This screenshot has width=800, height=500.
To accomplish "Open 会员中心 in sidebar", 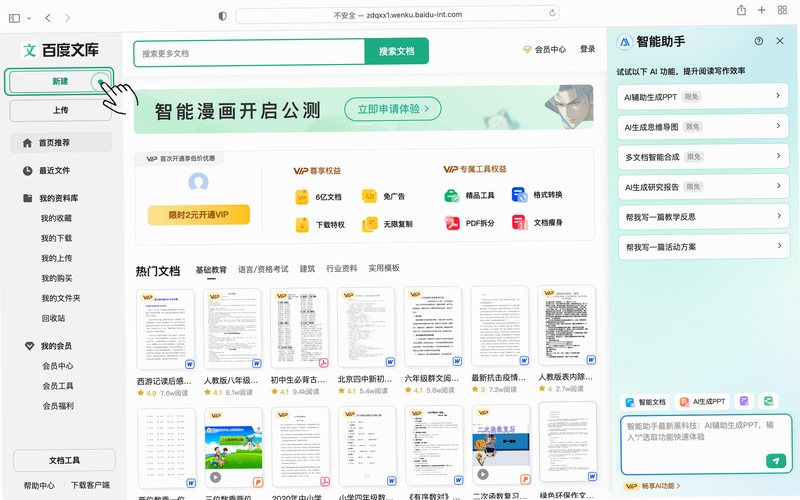I will [x=58, y=366].
